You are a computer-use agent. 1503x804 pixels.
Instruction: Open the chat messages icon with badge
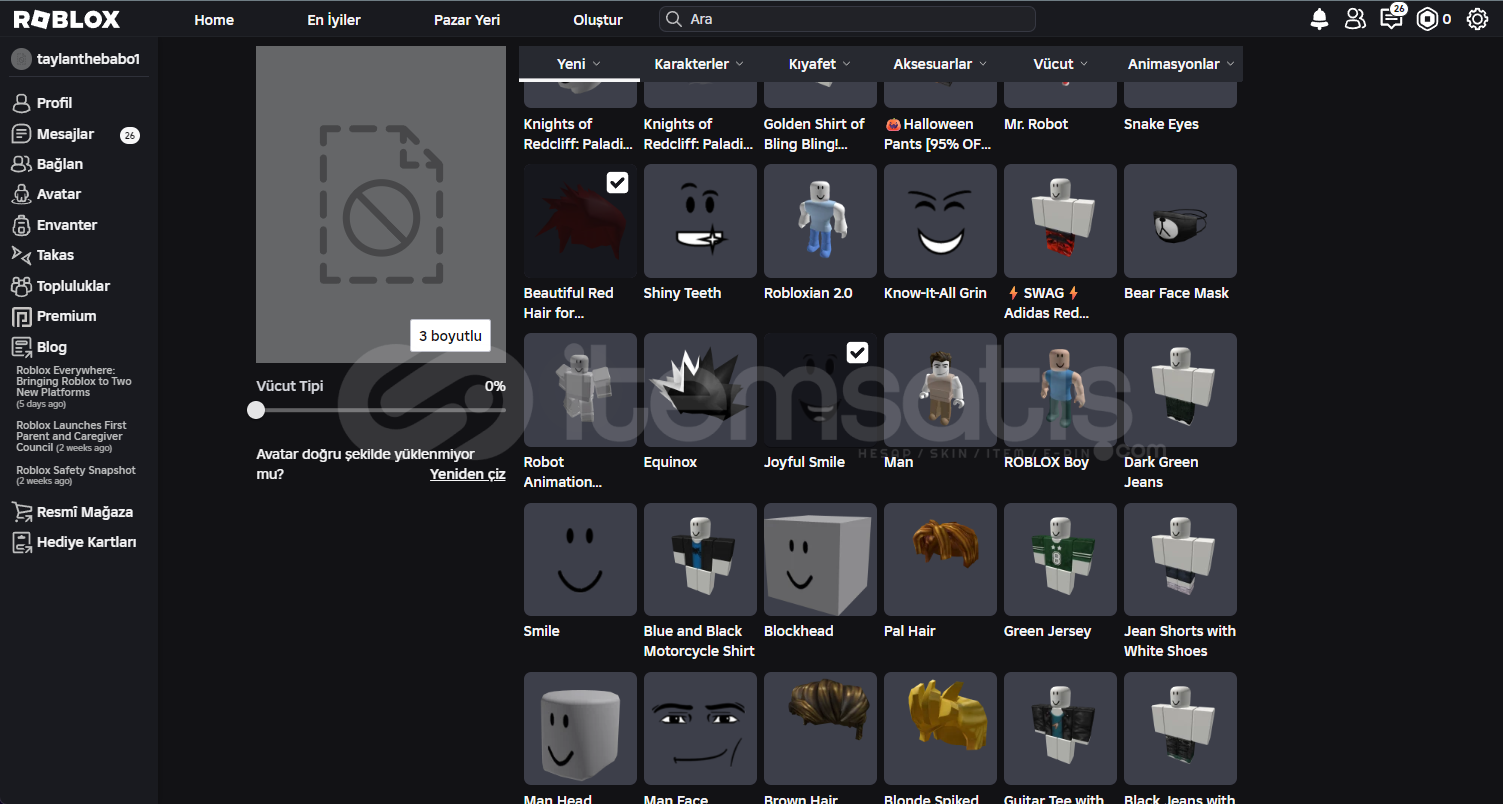[x=1390, y=18]
